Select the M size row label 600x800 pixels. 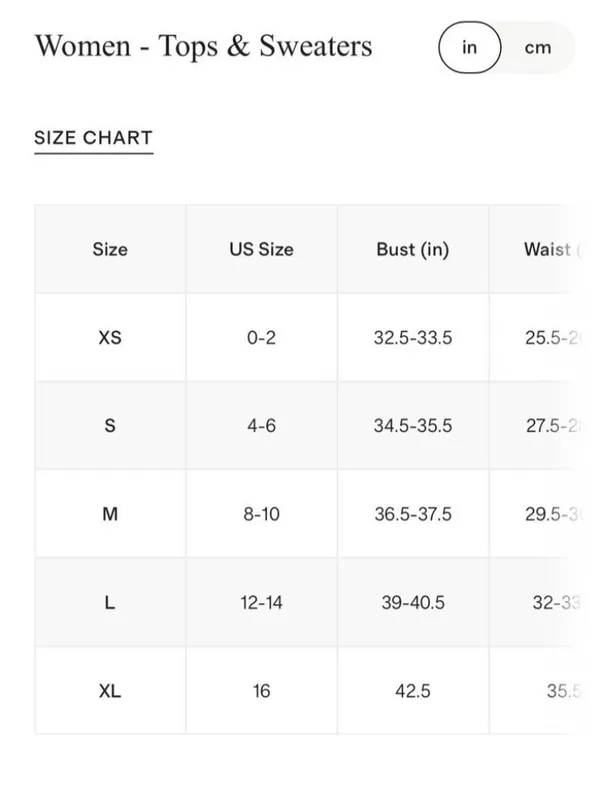coord(110,514)
